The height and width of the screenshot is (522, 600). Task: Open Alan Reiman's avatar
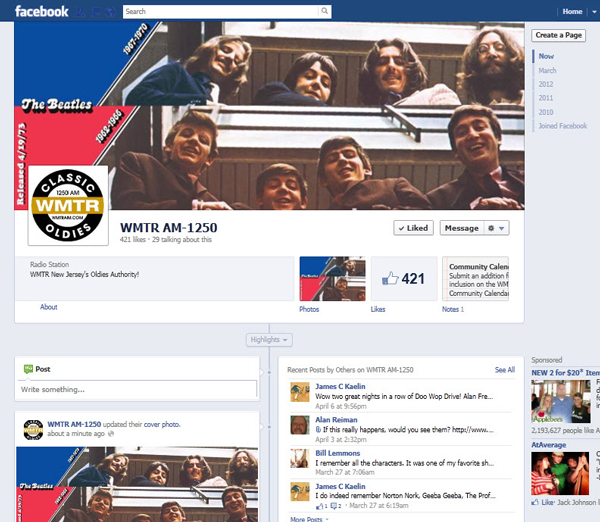[300, 425]
